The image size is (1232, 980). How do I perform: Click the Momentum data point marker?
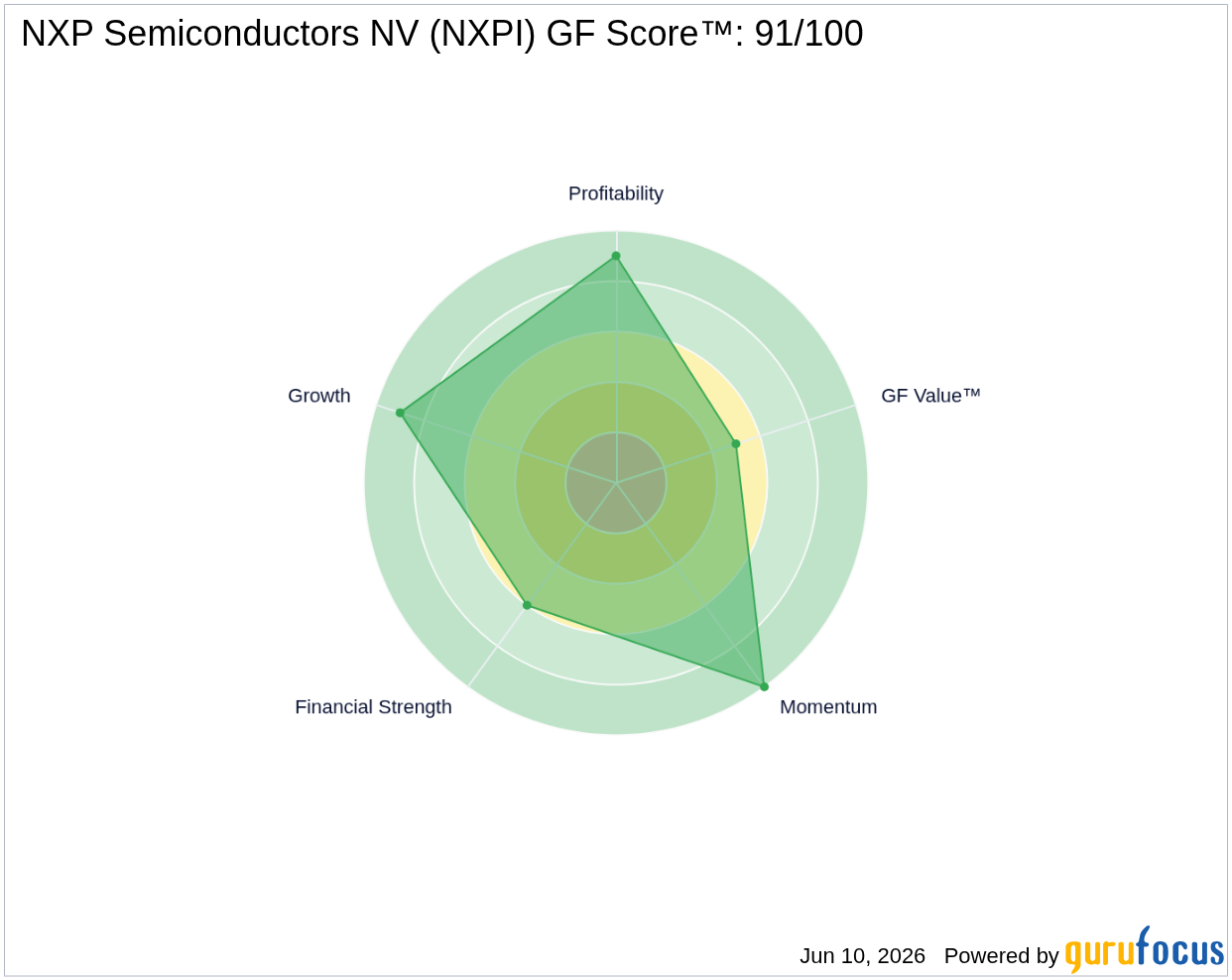coord(764,686)
